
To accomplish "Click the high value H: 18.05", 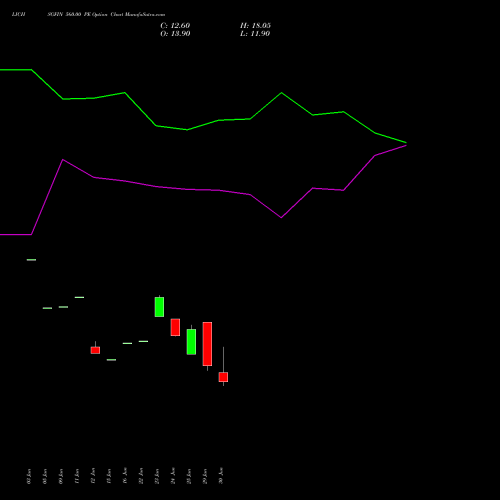I will point(255,26).
